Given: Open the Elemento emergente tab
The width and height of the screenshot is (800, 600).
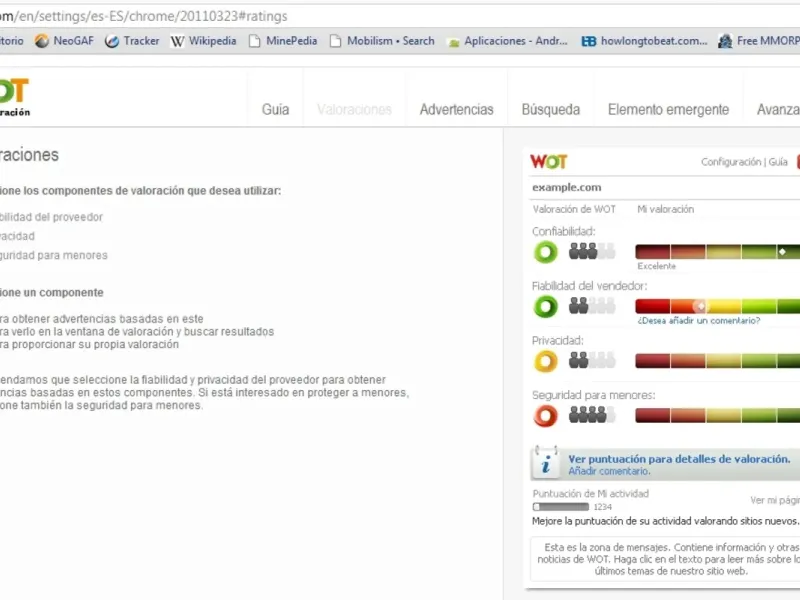Looking at the screenshot, I should (668, 109).
